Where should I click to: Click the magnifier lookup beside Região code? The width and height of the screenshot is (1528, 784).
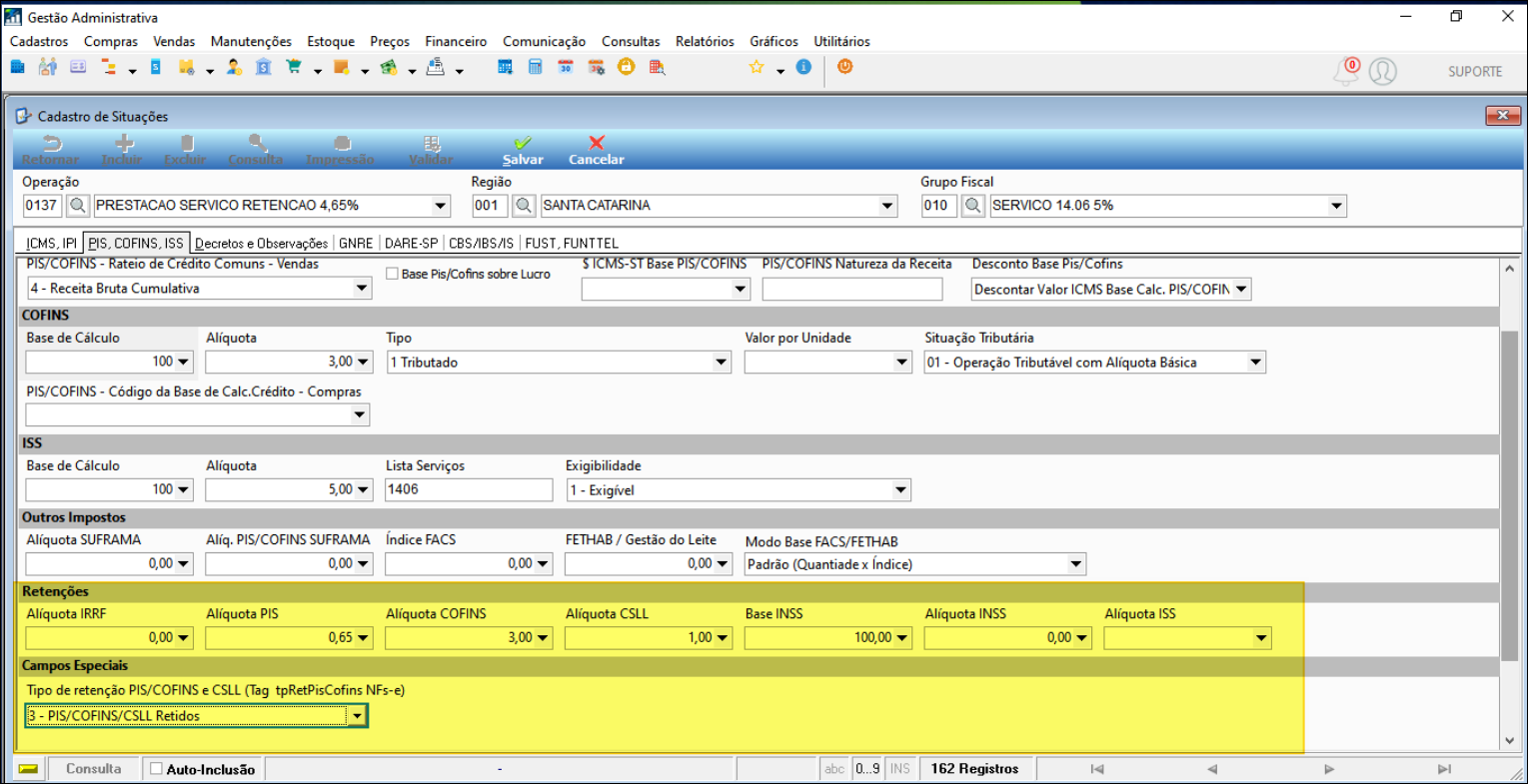[524, 206]
